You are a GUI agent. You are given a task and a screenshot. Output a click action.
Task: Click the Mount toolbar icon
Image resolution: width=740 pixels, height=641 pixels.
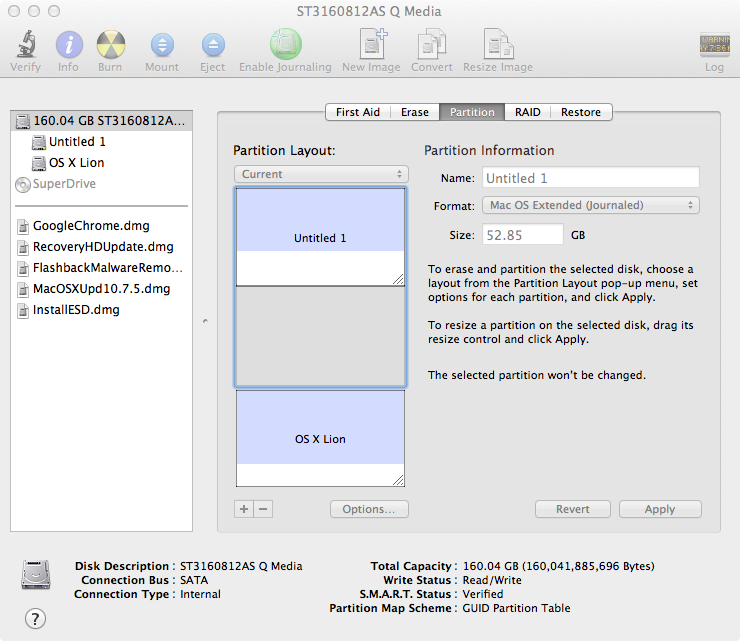coord(162,45)
